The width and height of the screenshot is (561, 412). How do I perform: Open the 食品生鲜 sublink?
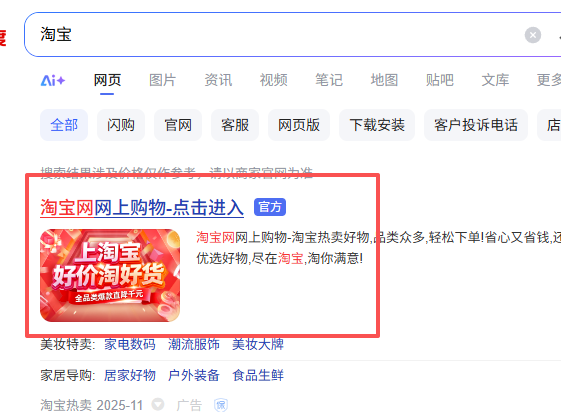pyautogui.click(x=258, y=376)
